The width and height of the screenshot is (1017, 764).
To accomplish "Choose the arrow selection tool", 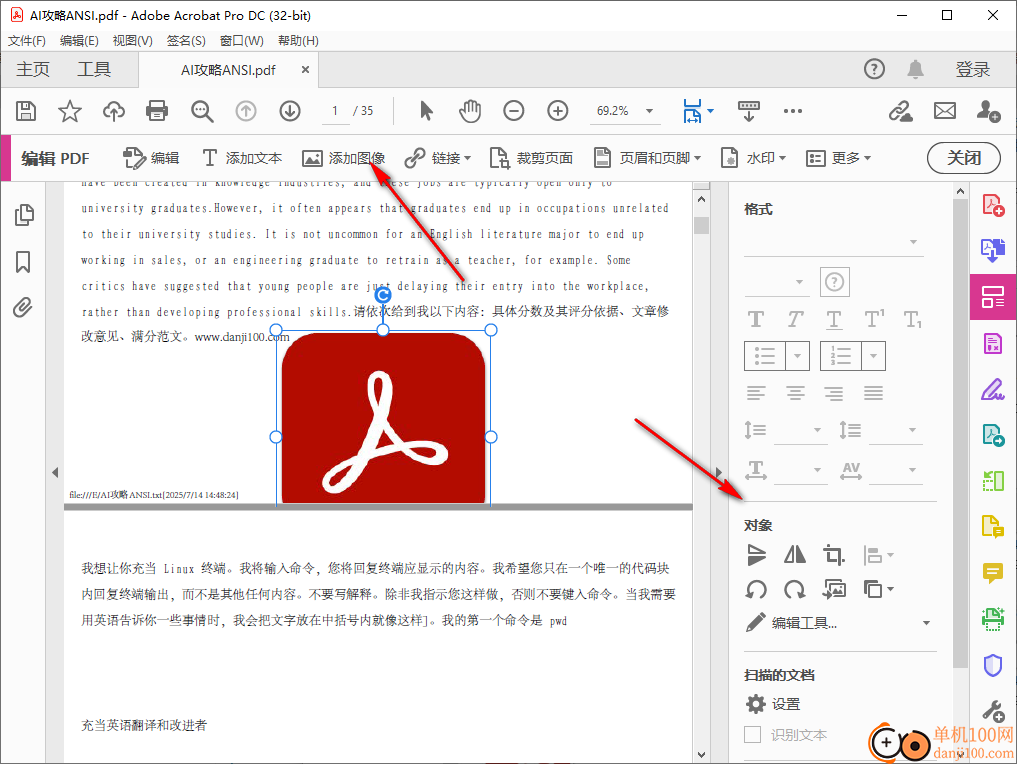I will (425, 111).
